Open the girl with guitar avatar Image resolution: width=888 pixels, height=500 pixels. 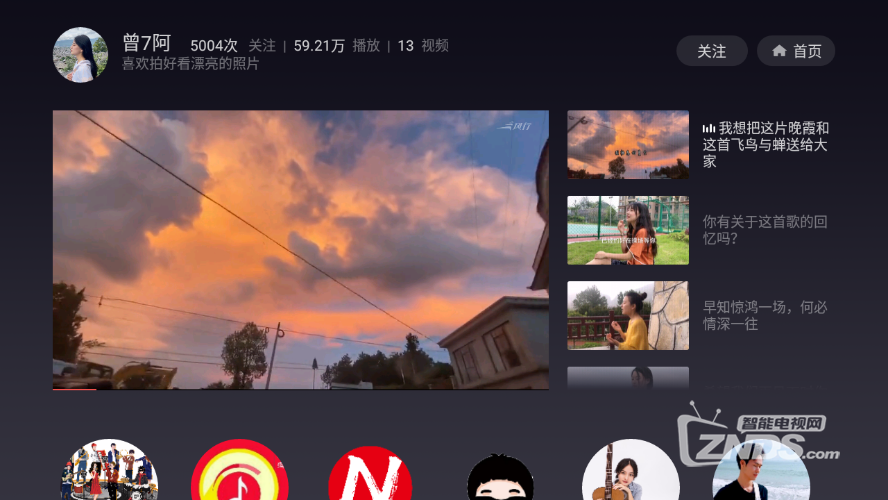pyautogui.click(x=631, y=470)
